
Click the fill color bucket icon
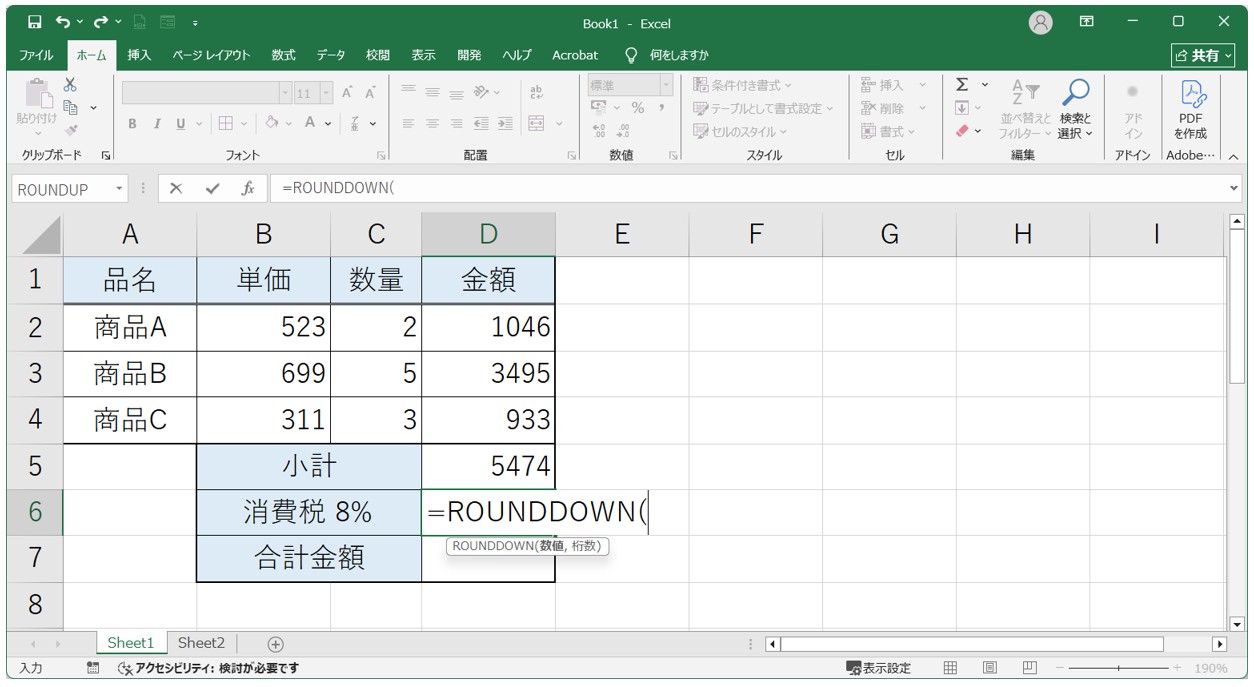[x=272, y=124]
